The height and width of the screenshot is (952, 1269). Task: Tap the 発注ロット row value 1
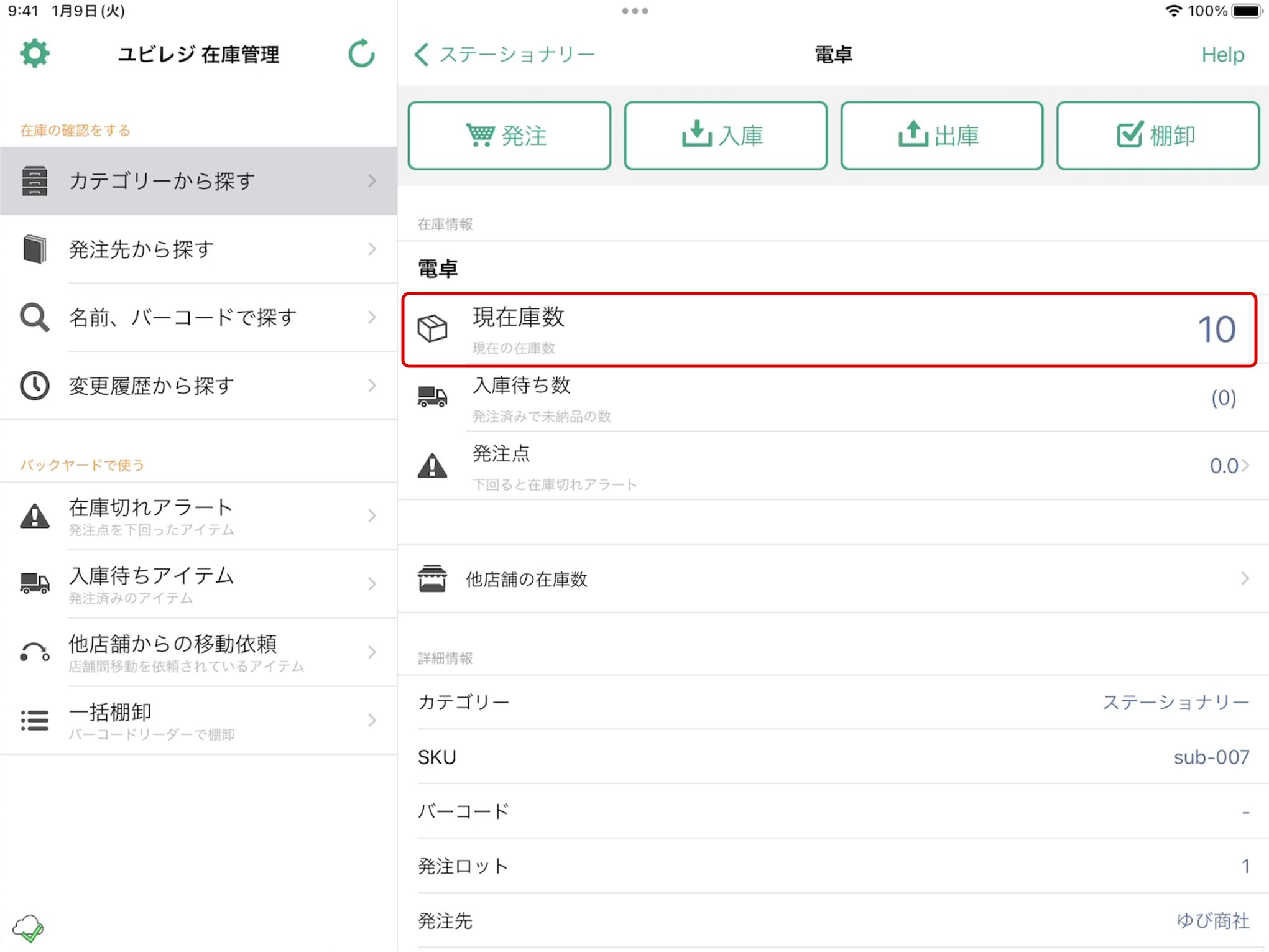point(1245,866)
